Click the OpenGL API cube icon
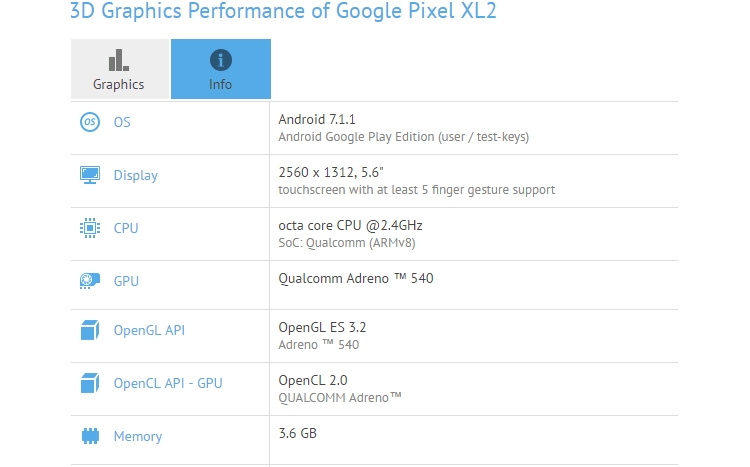The image size is (750, 467). [90, 330]
